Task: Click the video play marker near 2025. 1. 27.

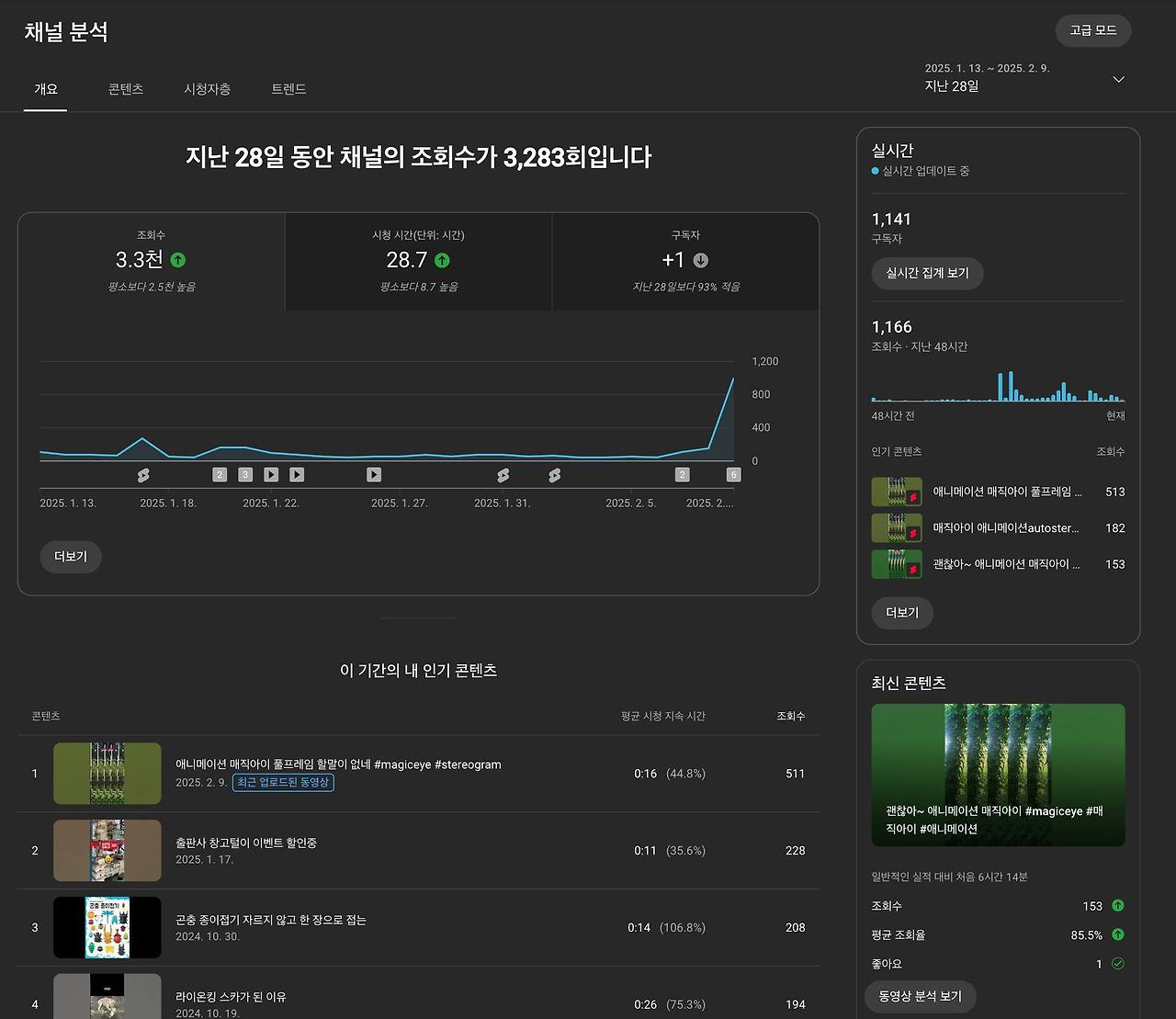Action: click(374, 475)
